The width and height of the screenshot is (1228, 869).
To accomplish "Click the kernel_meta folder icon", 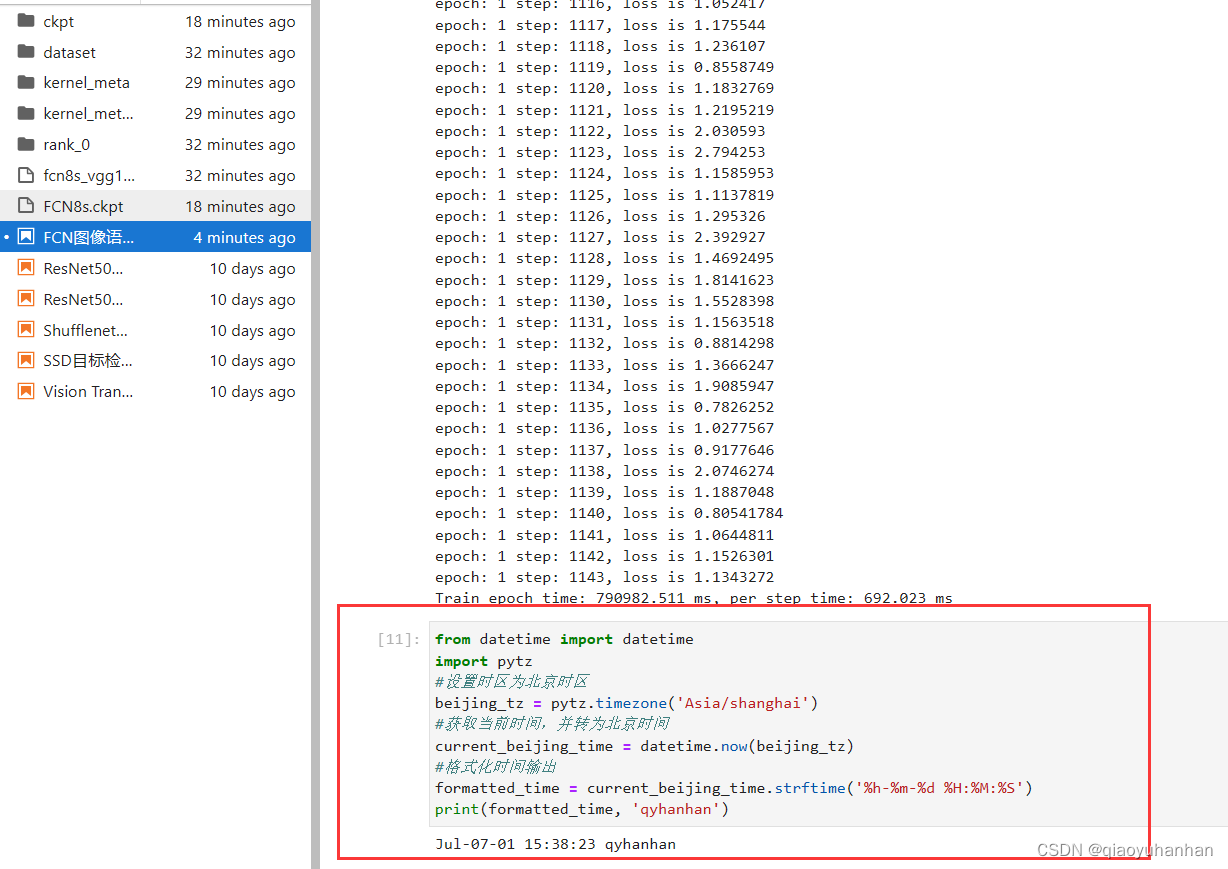I will pyautogui.click(x=26, y=83).
